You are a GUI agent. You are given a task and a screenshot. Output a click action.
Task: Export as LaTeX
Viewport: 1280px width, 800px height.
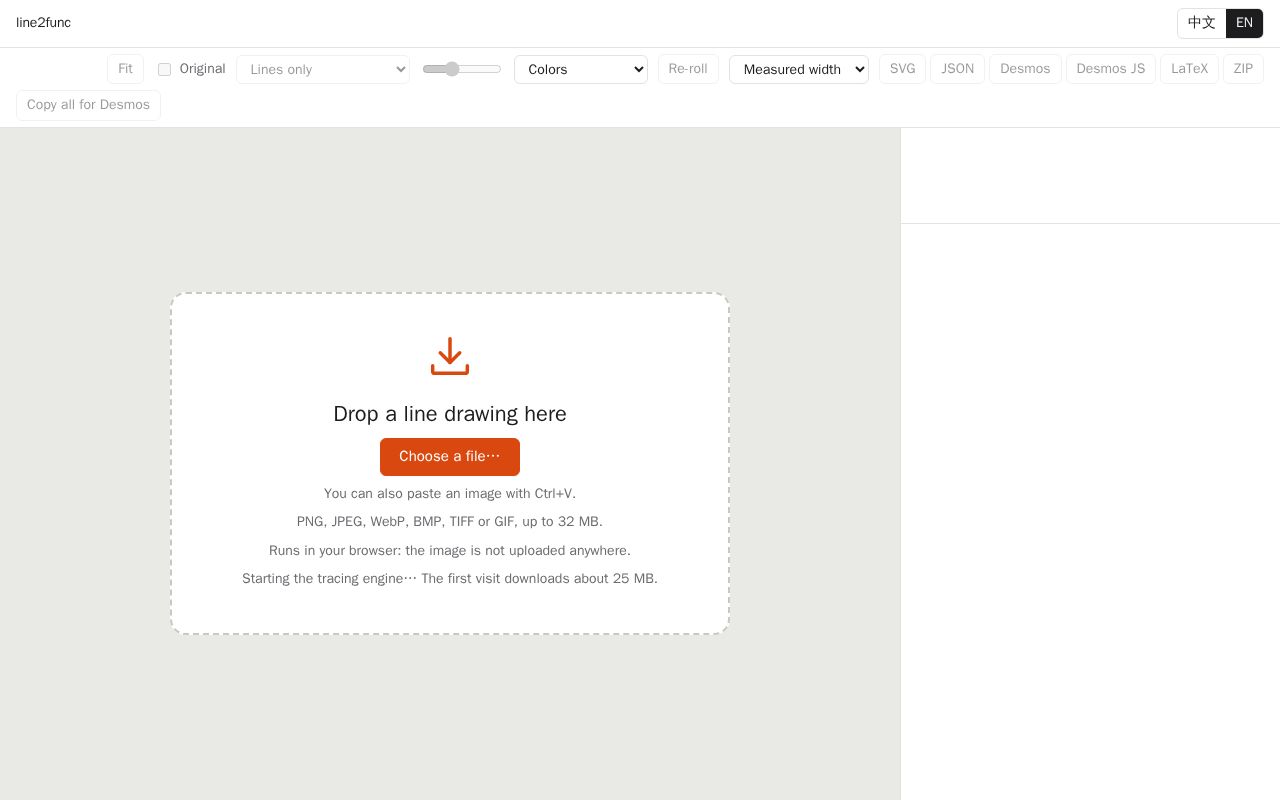[x=1189, y=69]
